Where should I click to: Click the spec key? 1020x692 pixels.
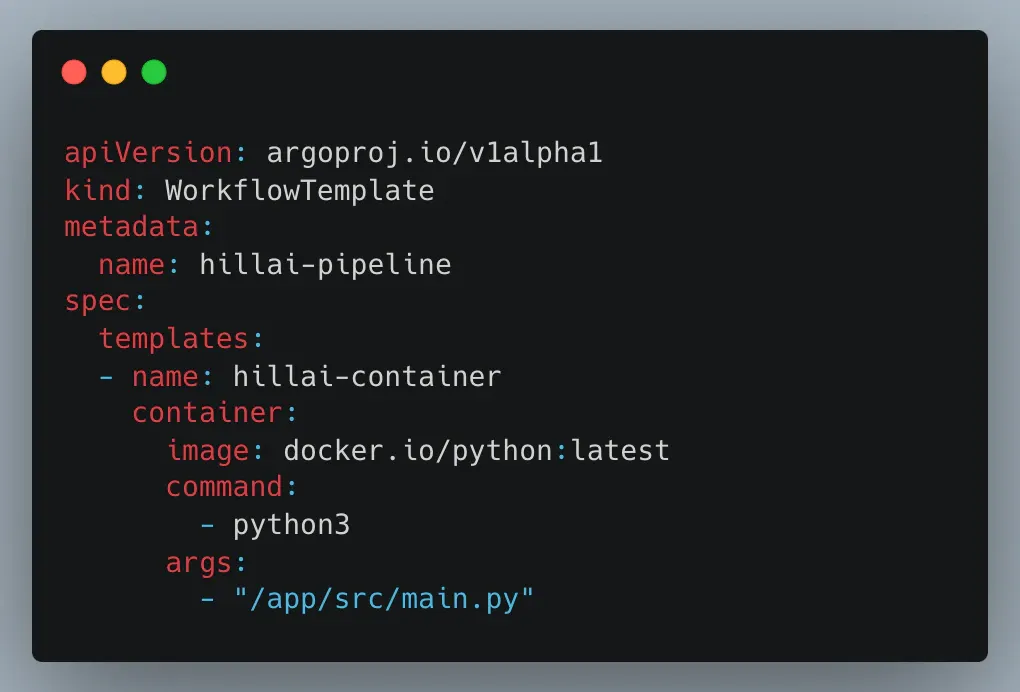click(98, 302)
